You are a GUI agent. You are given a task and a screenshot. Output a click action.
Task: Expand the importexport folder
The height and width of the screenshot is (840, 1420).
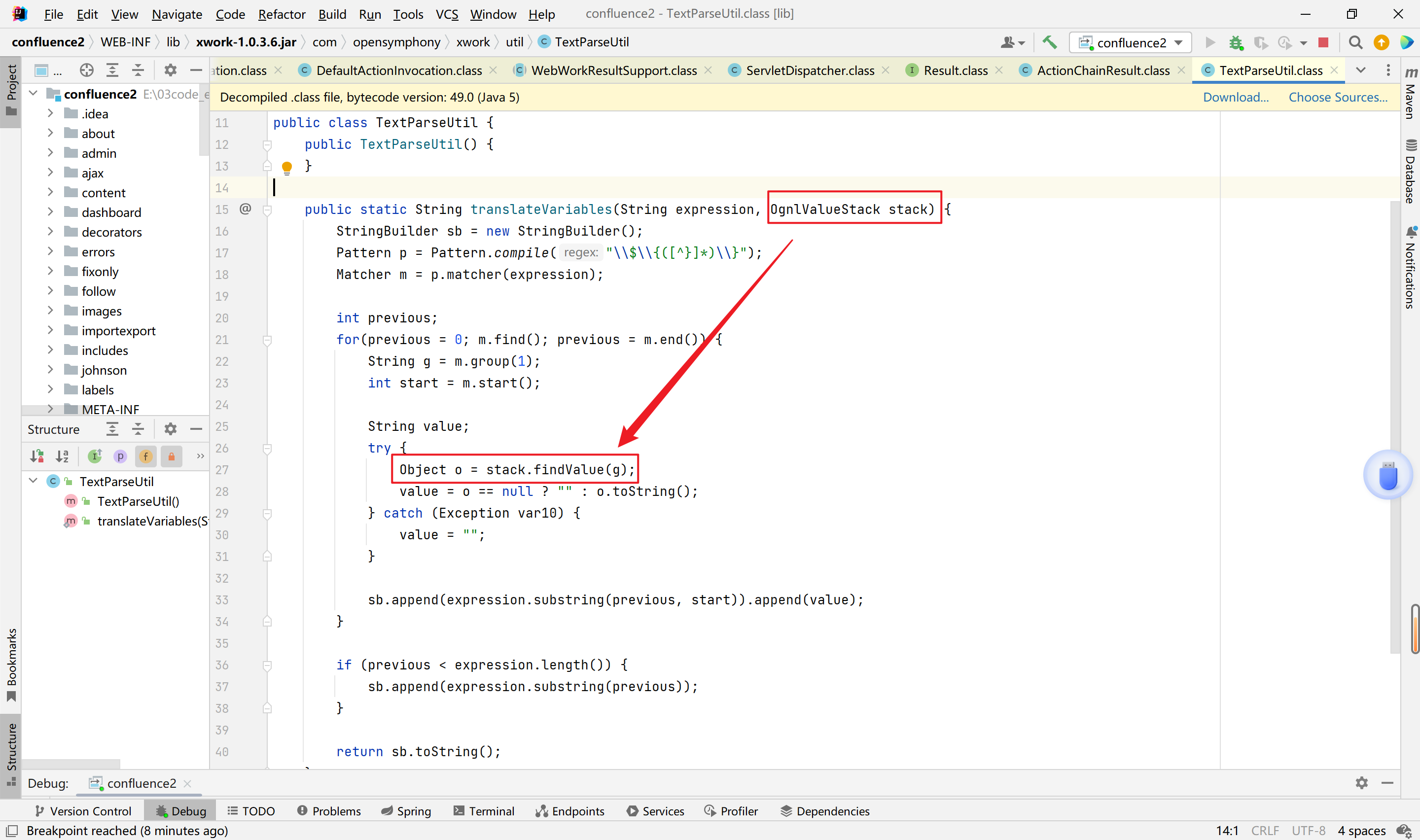pyautogui.click(x=50, y=330)
